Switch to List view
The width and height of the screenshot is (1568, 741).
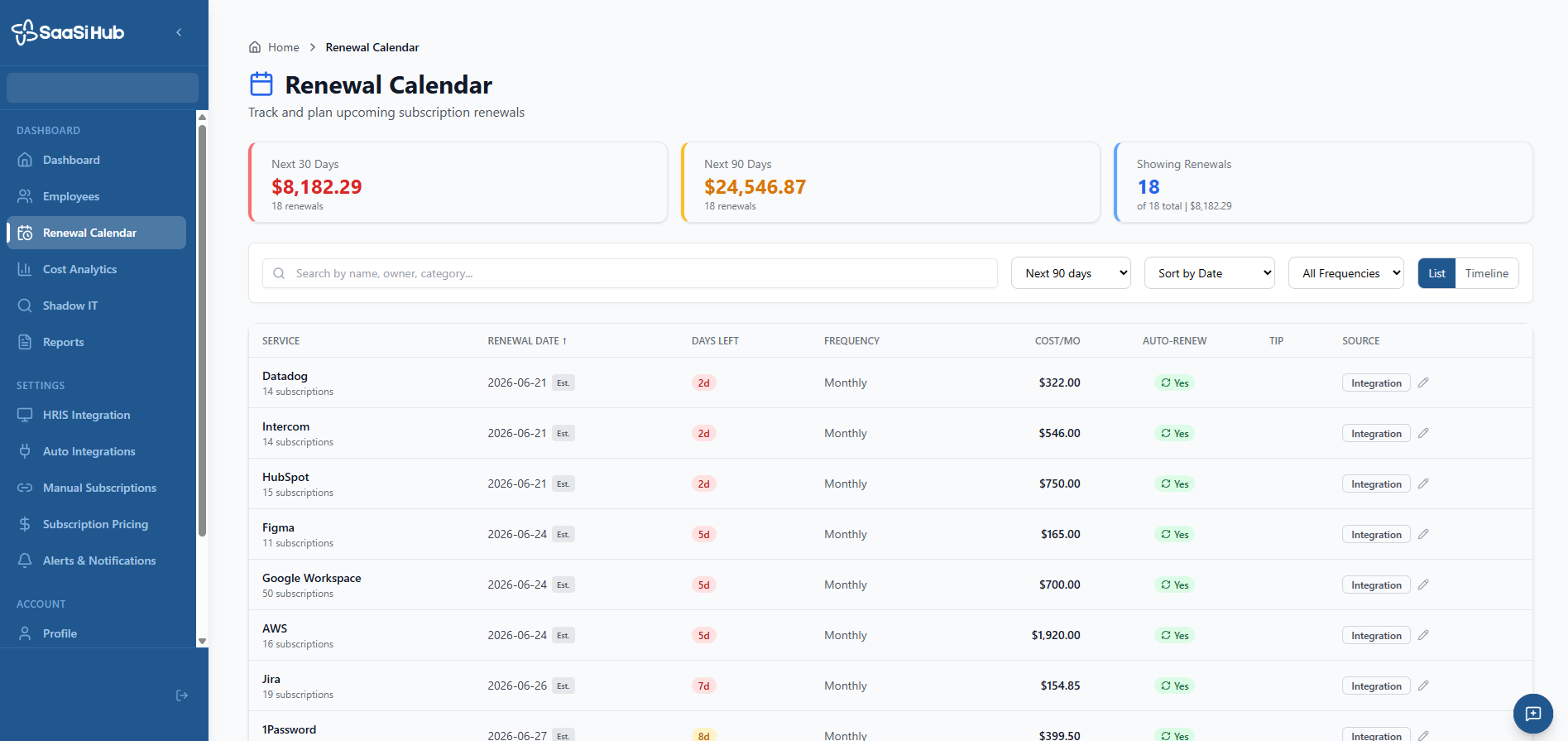coord(1436,273)
